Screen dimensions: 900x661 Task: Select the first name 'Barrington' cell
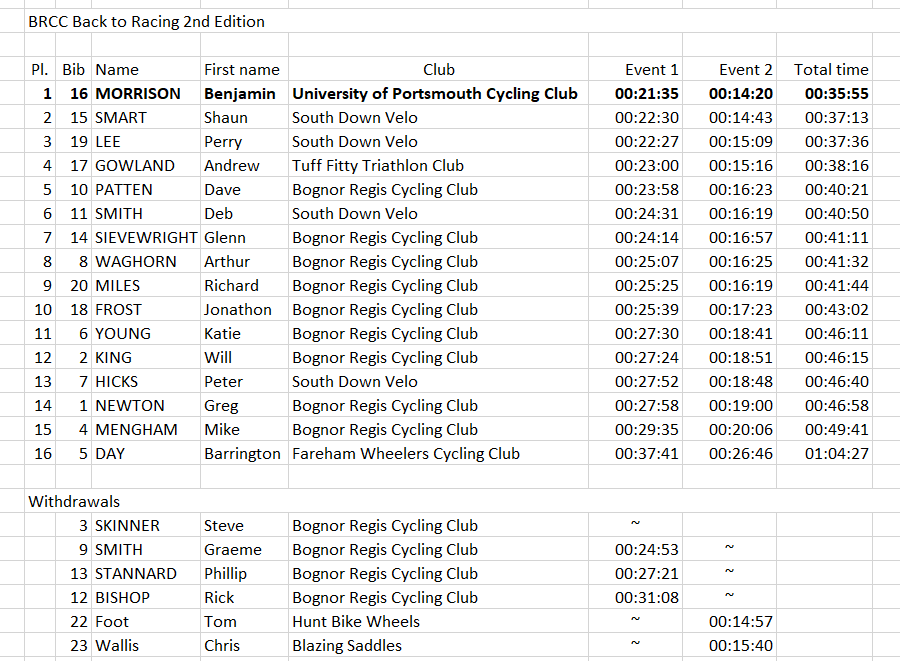pos(242,453)
